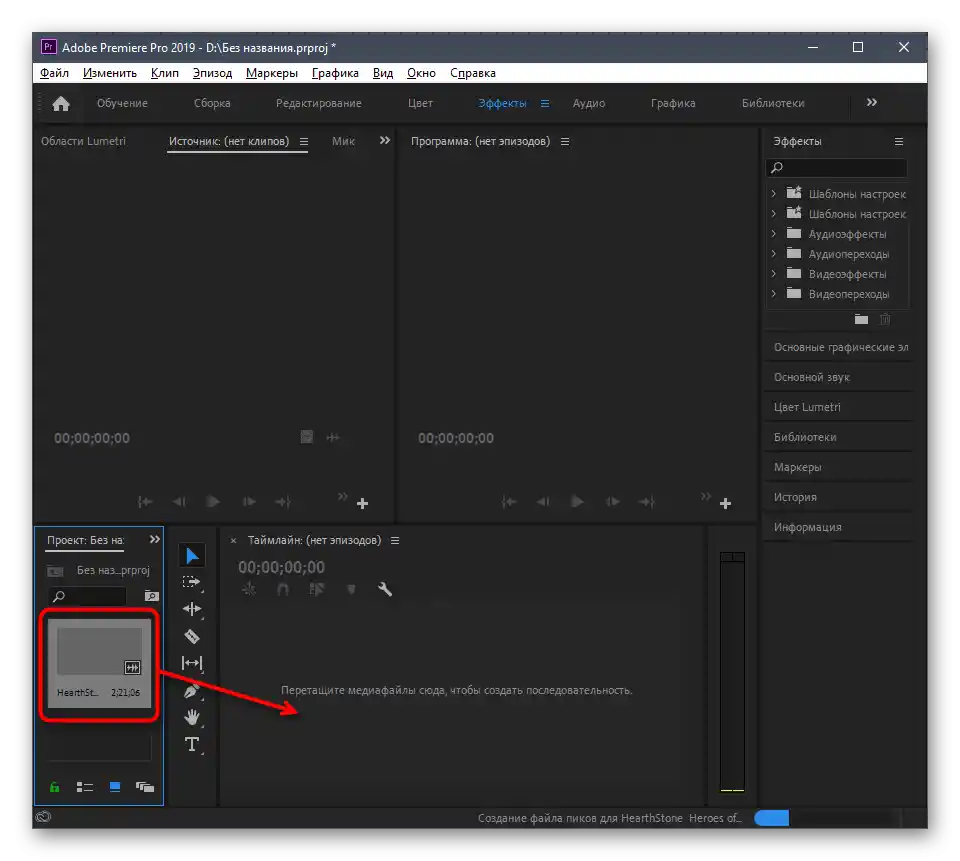Open the Основной звук panel
960x861 pixels.
pos(812,377)
